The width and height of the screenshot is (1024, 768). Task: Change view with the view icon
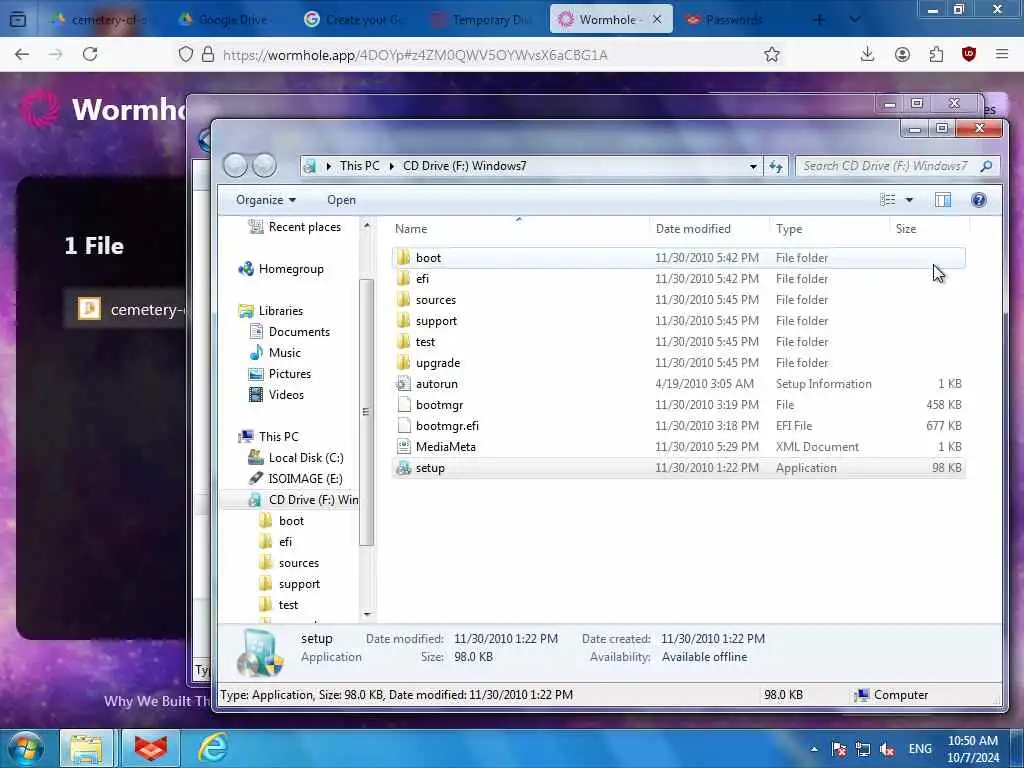click(888, 200)
